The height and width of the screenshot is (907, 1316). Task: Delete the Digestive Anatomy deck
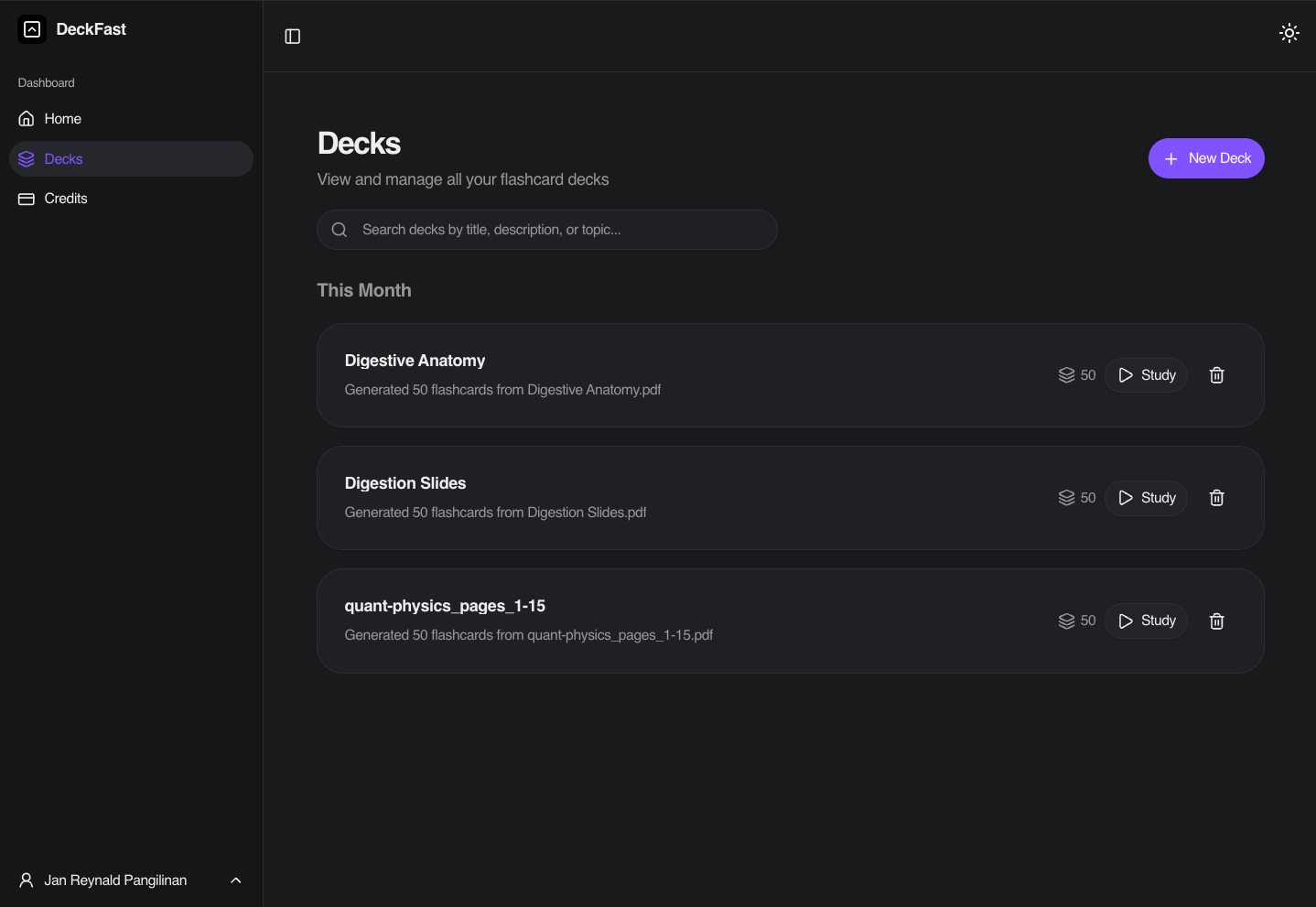1216,375
